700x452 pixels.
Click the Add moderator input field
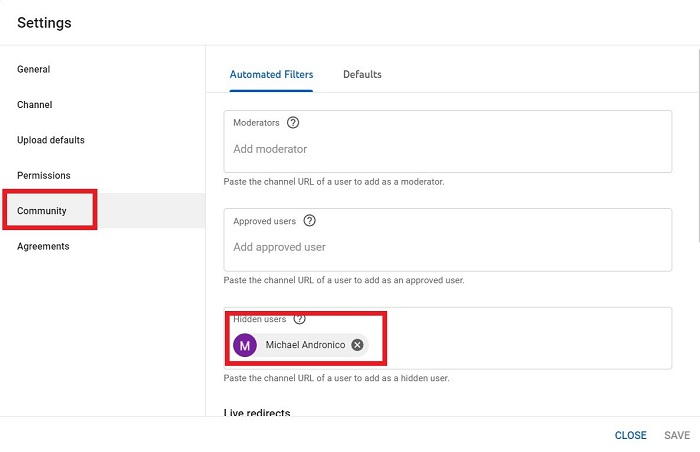pyautogui.click(x=447, y=150)
